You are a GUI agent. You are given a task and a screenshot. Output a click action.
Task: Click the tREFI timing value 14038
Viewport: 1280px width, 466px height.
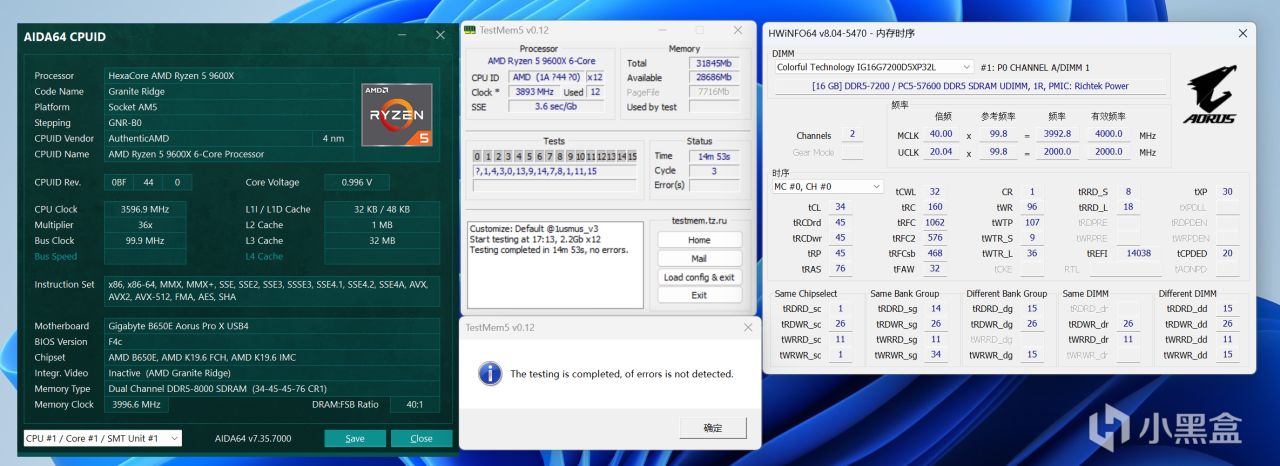click(x=1138, y=253)
